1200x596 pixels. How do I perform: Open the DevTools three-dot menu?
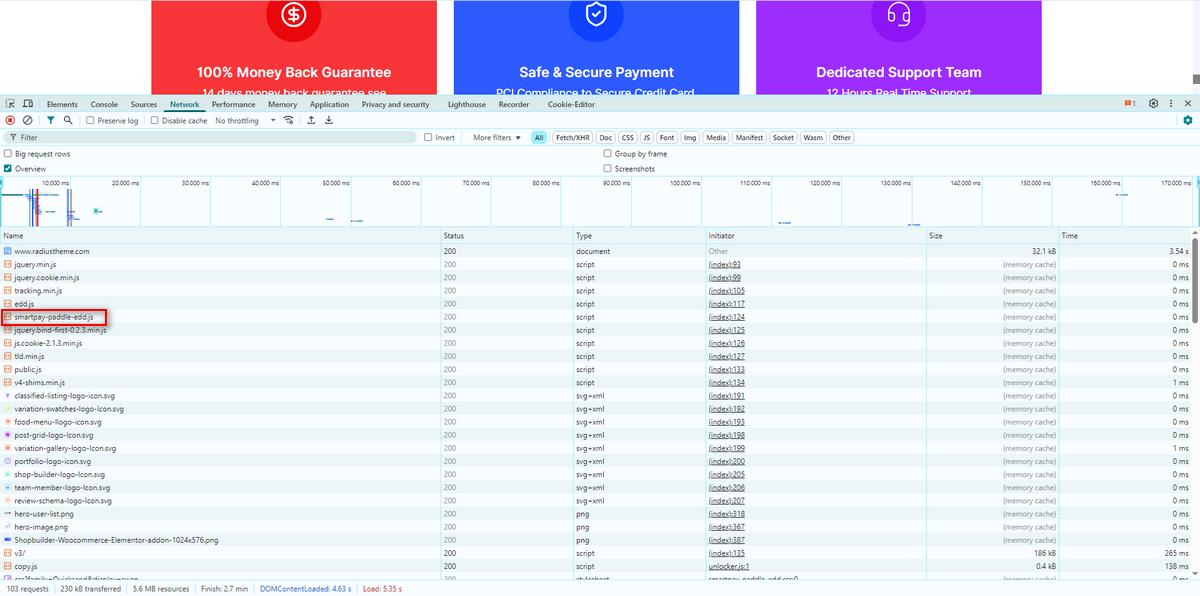tap(1171, 104)
